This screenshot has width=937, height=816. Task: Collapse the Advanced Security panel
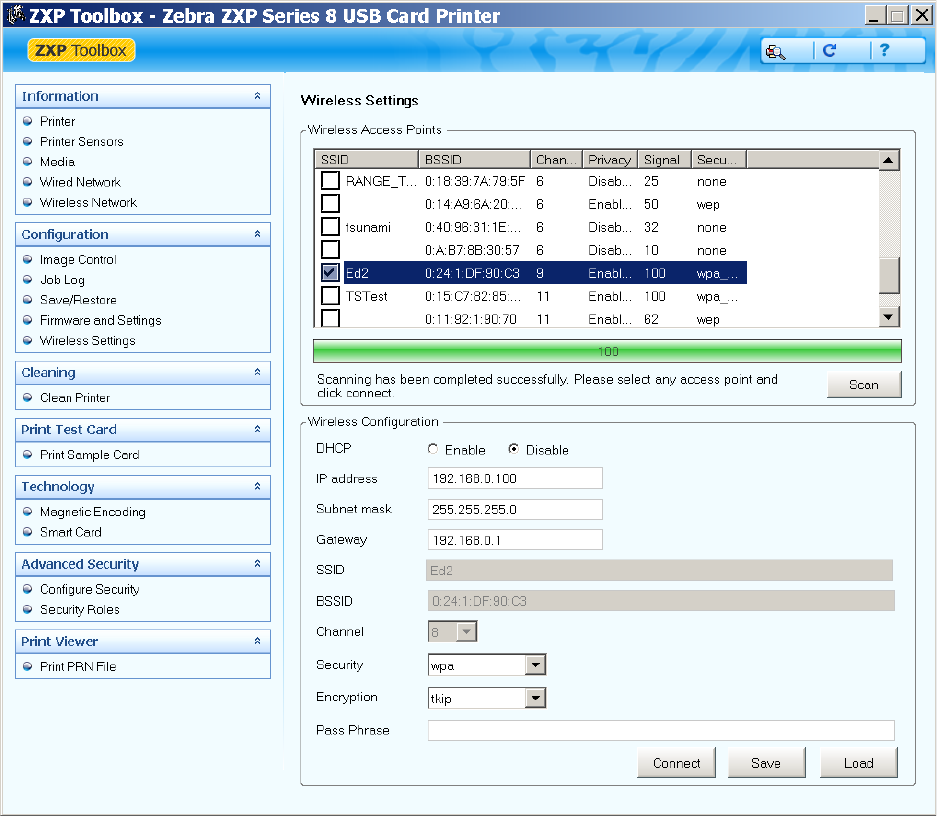pyautogui.click(x=258, y=564)
